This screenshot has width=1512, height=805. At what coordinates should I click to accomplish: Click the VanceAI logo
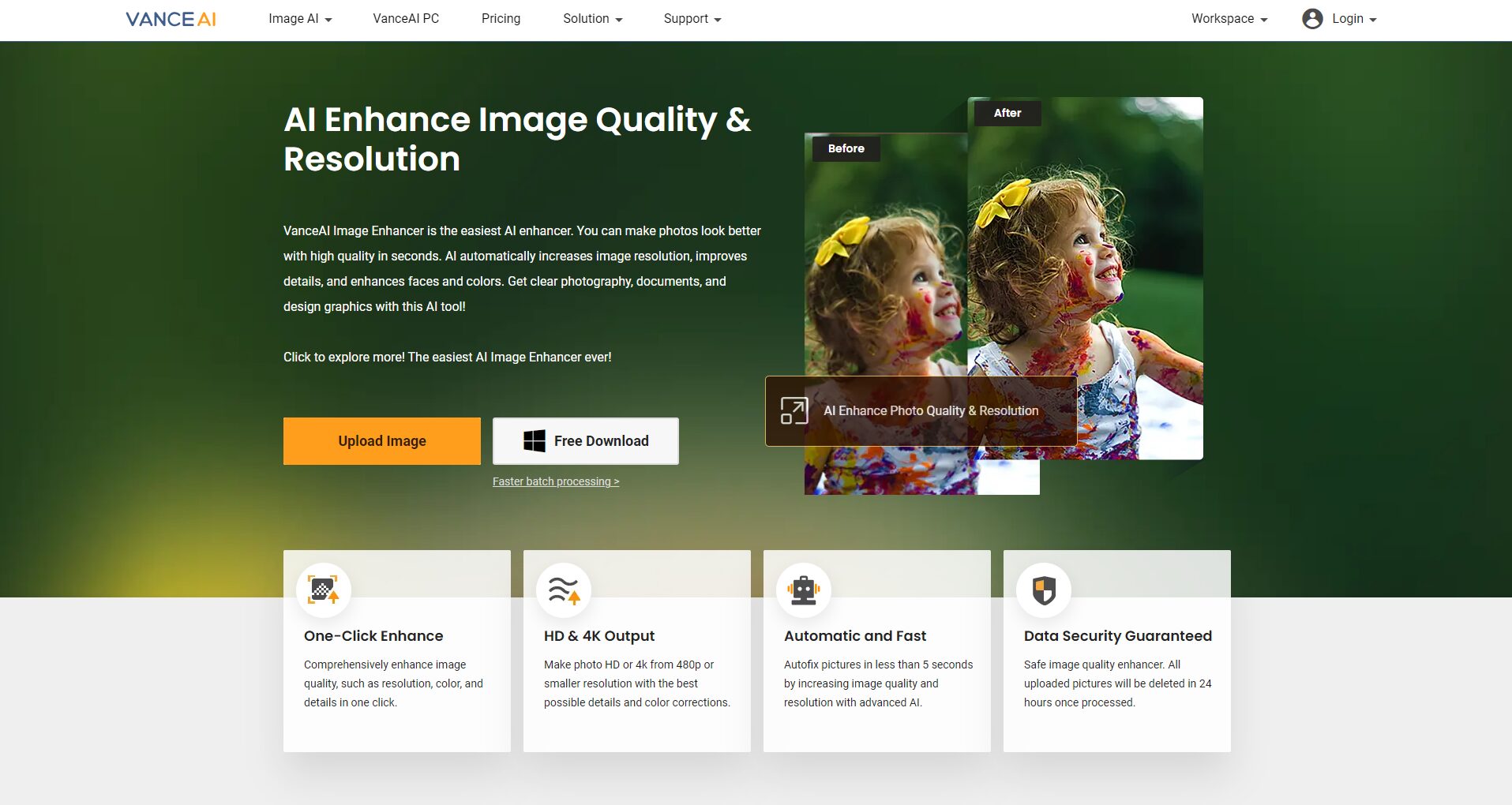click(x=171, y=19)
